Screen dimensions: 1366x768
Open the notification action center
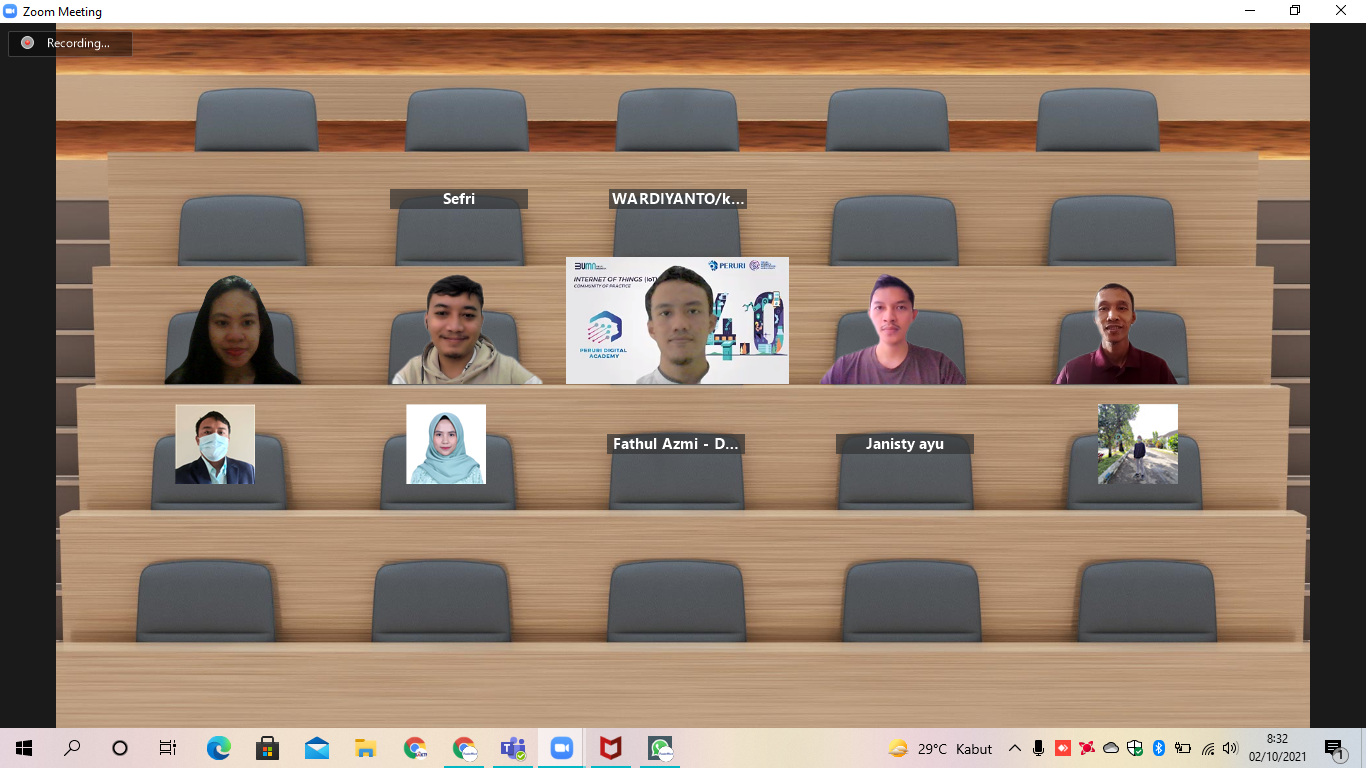pos(1334,748)
